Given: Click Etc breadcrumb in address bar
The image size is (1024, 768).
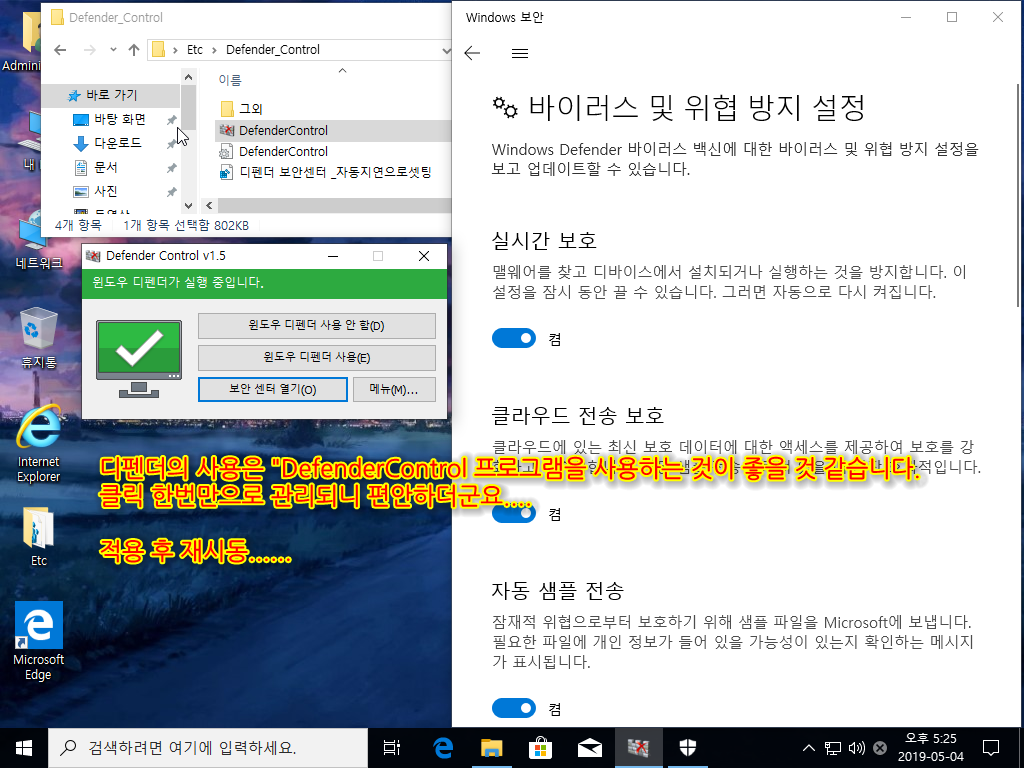Looking at the screenshot, I should [195, 50].
